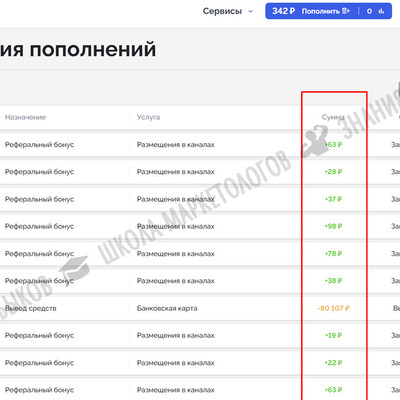Click the +37 ₽ bonus amount
Image resolution: width=400 pixels, height=400 pixels.
click(x=333, y=199)
